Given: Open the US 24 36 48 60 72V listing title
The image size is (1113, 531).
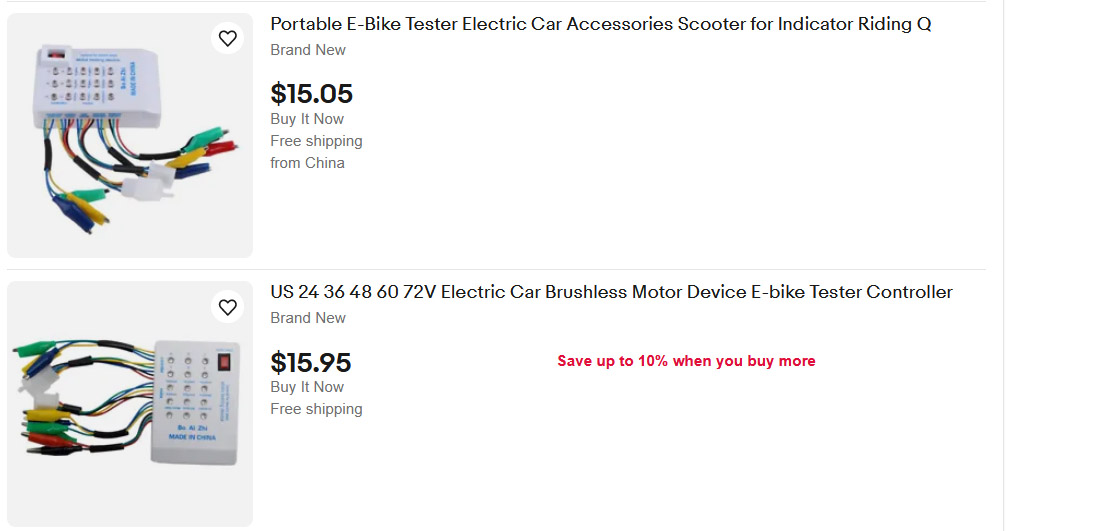Looking at the screenshot, I should [x=611, y=293].
